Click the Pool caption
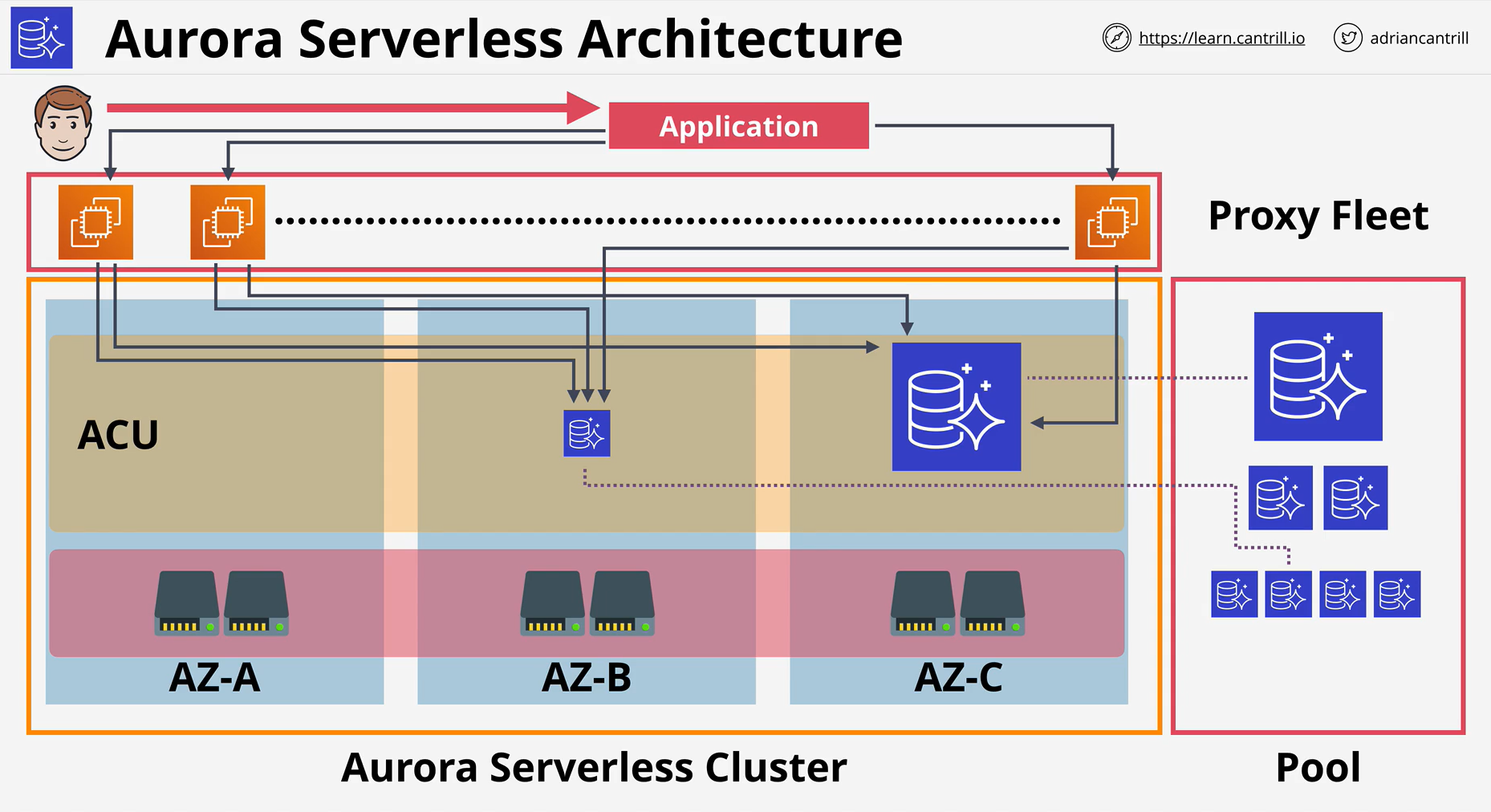This screenshot has width=1491, height=812. coord(1318,767)
